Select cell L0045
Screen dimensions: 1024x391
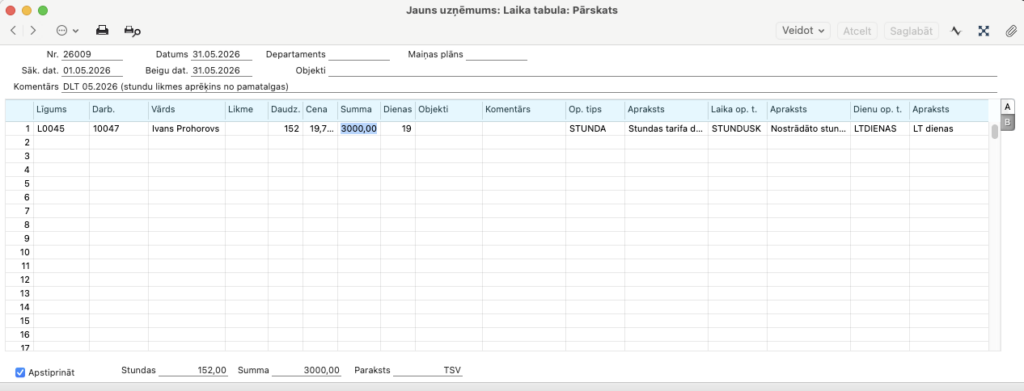61,129
